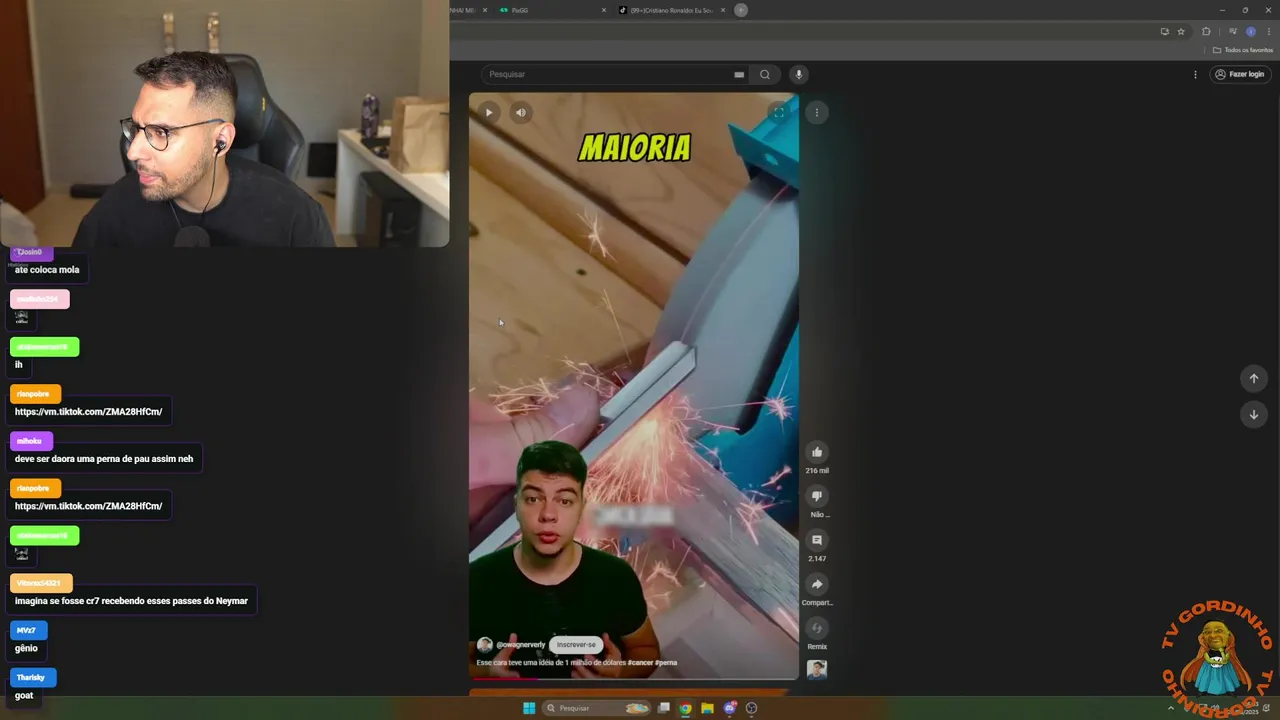This screenshot has height=720, width=1280.
Task: Click the MVz7 username badge
Action: point(27,630)
